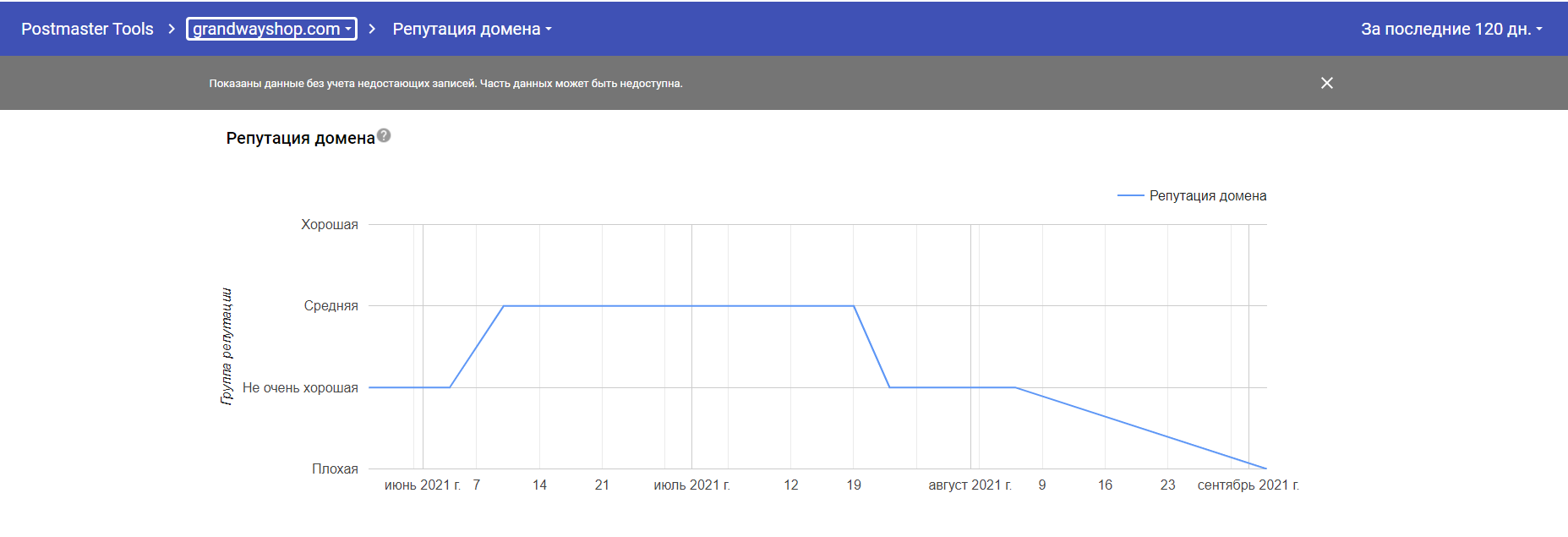The height and width of the screenshot is (537, 1568).
Task: Click the июнь 2021 г. x-axis label
Action: (422, 485)
